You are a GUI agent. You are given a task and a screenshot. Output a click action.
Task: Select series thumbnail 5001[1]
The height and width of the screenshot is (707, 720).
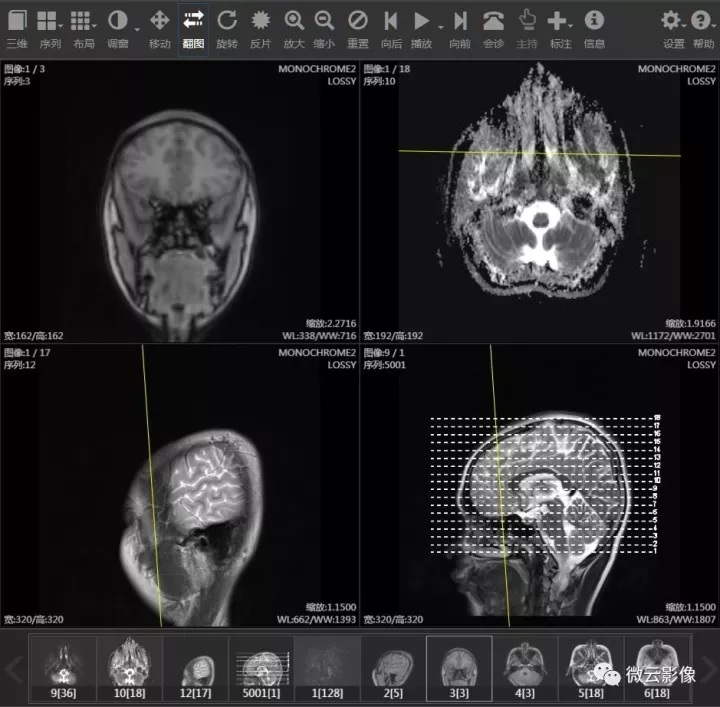261,668
